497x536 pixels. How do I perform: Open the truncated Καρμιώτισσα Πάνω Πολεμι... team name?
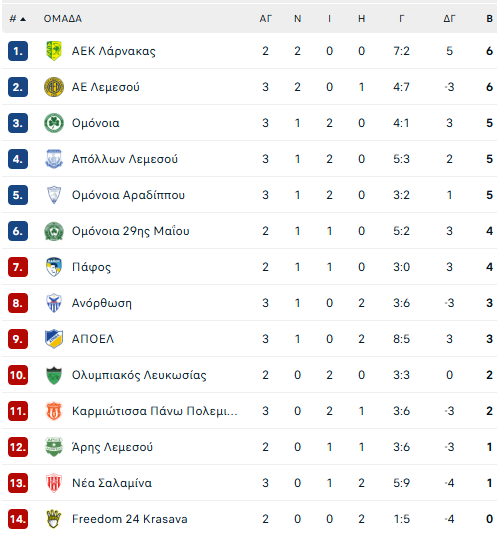155,411
